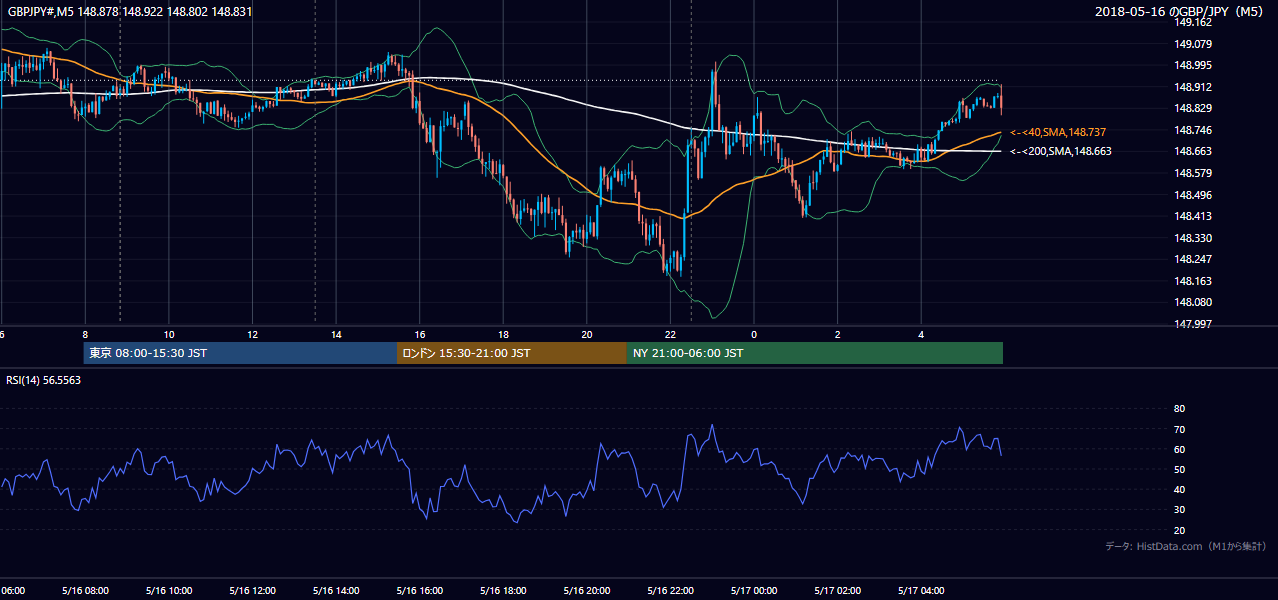This screenshot has height=600, width=1278.
Task: Select the 東京 08:00-15:30 JST session bar
Action: (x=240, y=353)
